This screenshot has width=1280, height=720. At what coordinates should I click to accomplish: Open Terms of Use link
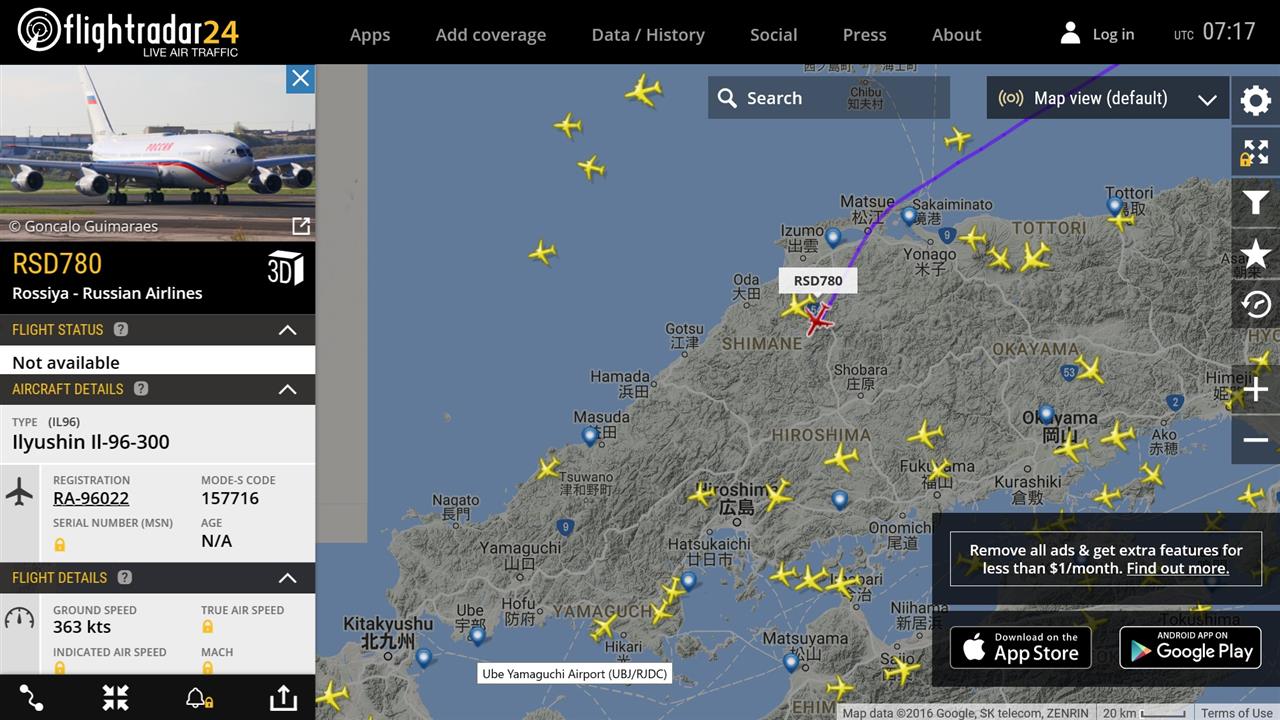click(x=1237, y=713)
